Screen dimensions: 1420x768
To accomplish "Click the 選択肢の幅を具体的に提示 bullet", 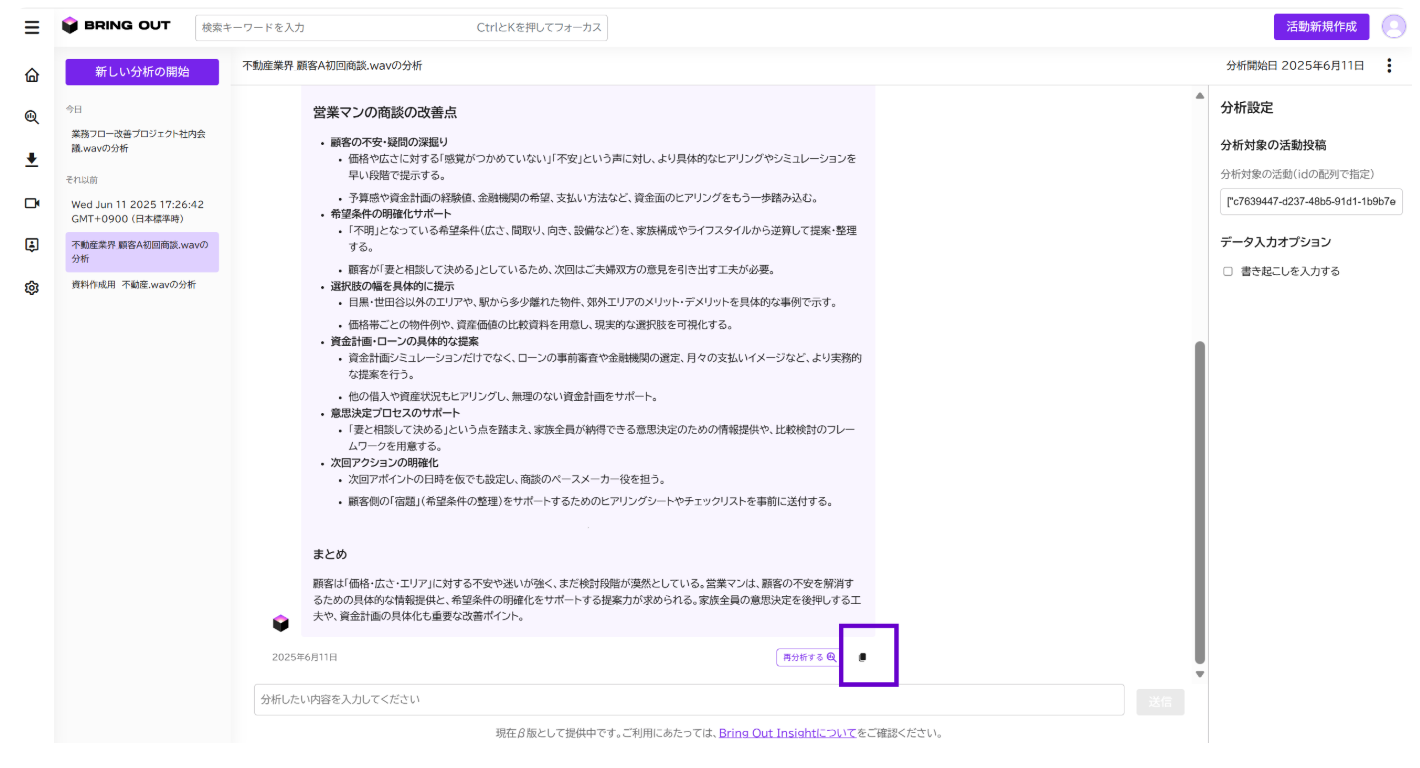I will [392, 286].
